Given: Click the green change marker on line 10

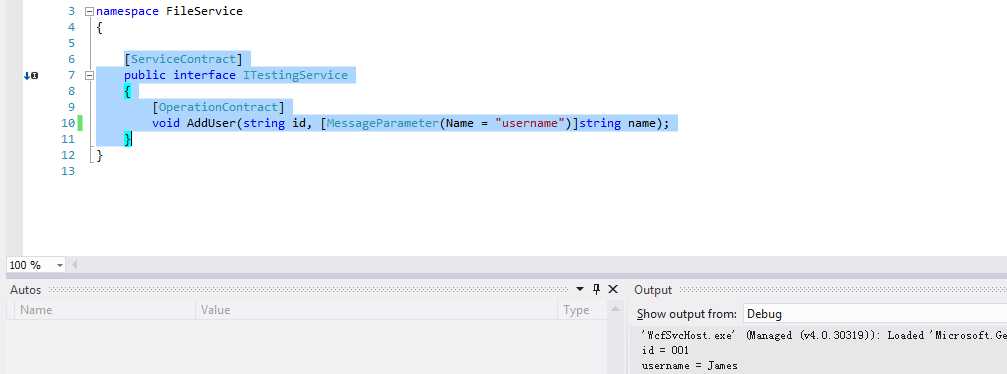Looking at the screenshot, I should coord(80,123).
